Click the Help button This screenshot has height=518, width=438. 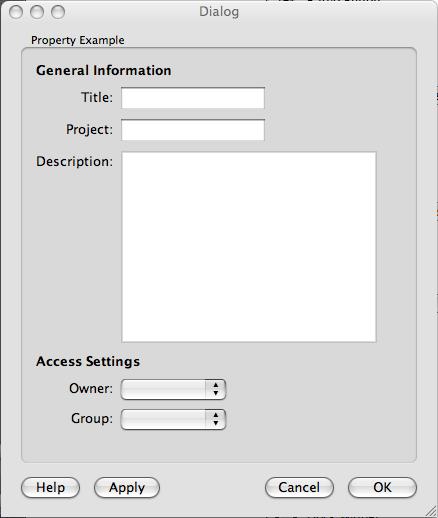50,487
